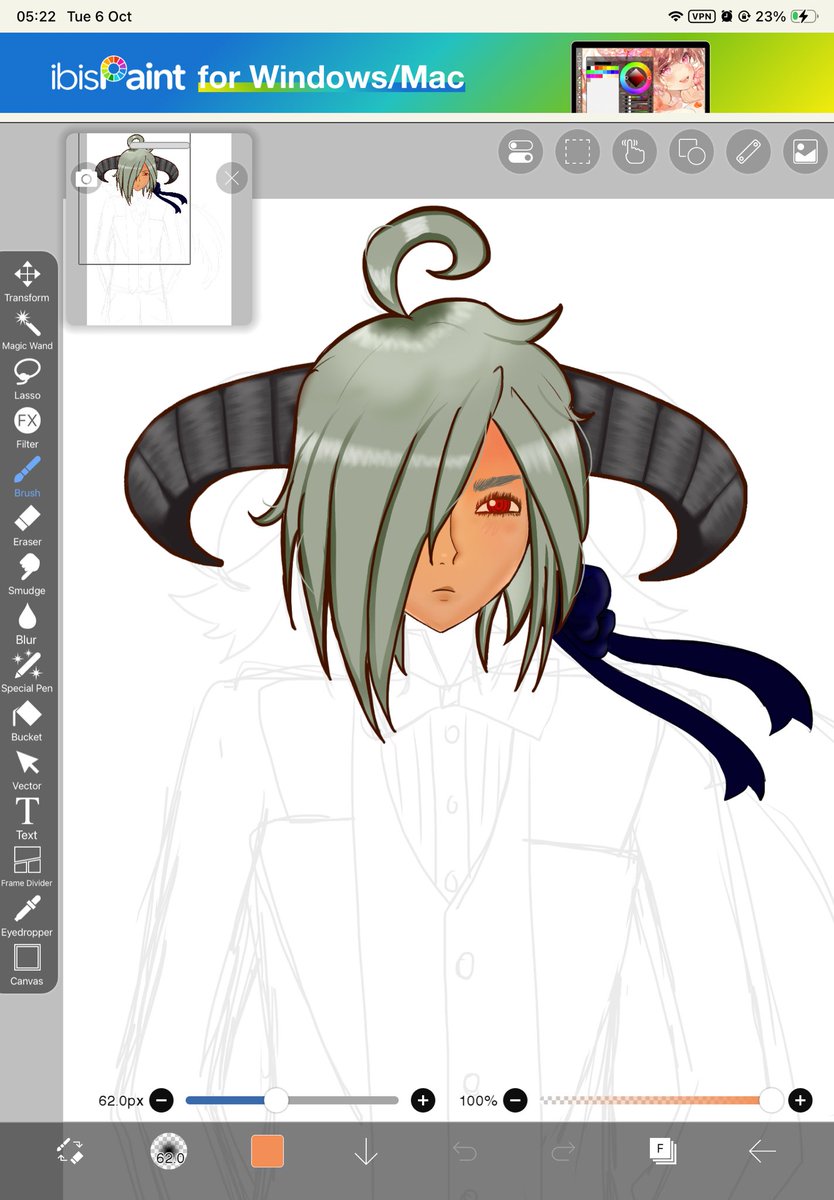
Task: Tap the battery indicator in status bar
Action: pos(803,16)
